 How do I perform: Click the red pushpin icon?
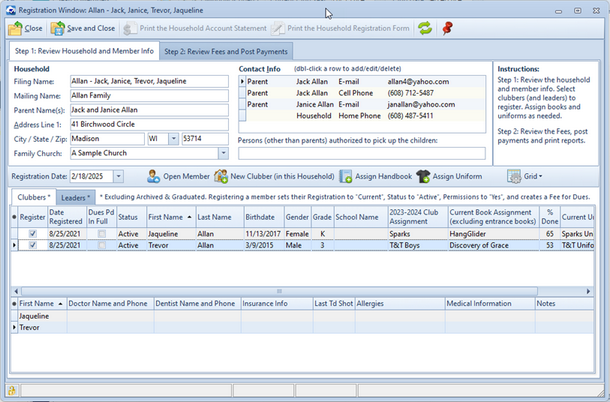click(x=447, y=28)
